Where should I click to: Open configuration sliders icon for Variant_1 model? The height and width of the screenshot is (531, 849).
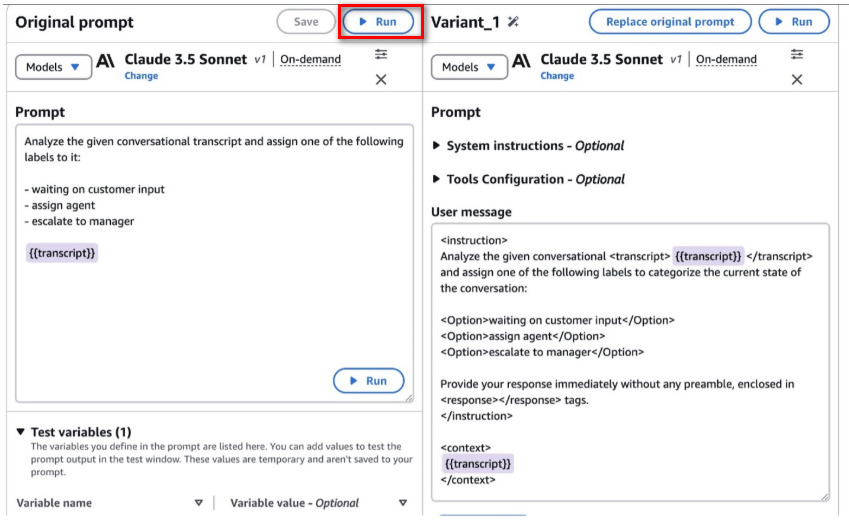click(x=797, y=54)
